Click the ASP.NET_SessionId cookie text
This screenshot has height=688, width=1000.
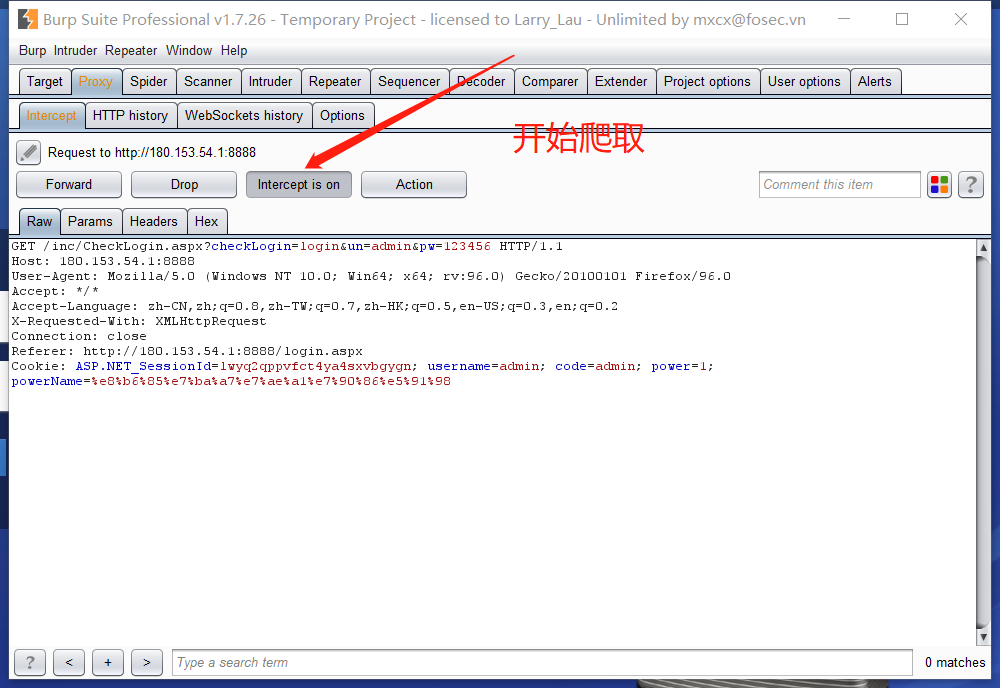(x=246, y=366)
